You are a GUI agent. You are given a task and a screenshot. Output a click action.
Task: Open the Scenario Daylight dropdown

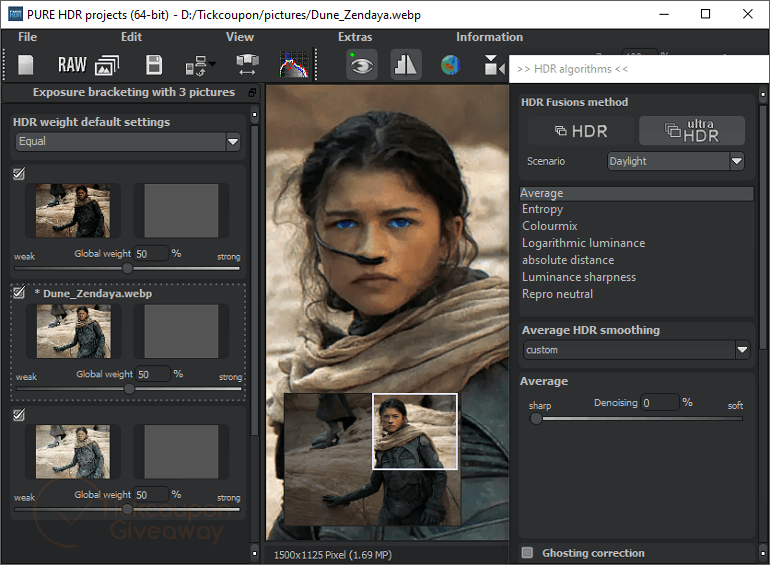[676, 161]
